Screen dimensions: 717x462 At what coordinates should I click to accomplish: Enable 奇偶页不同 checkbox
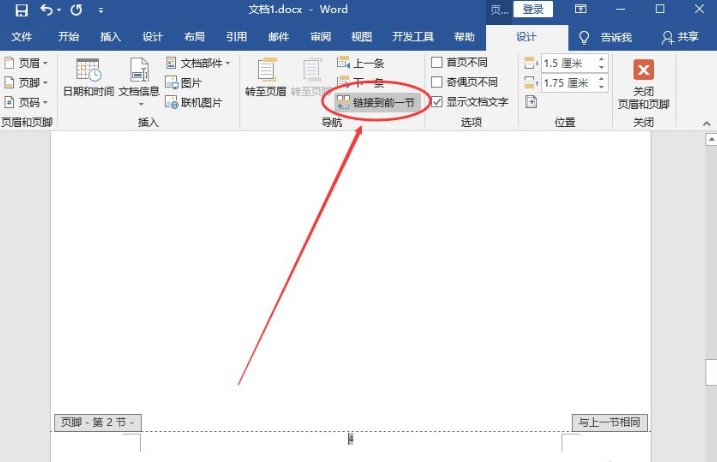pos(437,82)
